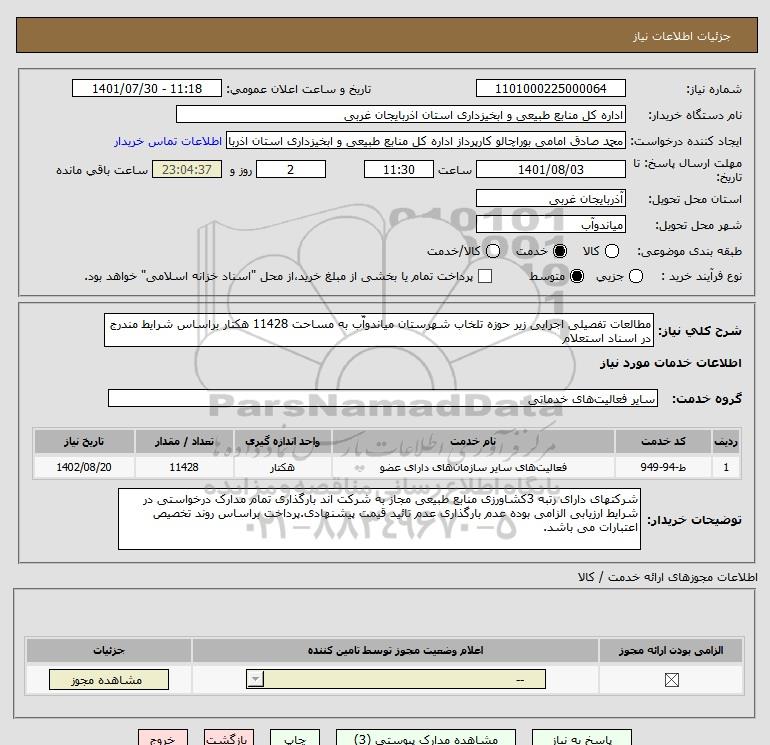Click the شرح کلی نیاز description box
Image resolution: width=770 pixels, height=745 pixels.
[379, 331]
